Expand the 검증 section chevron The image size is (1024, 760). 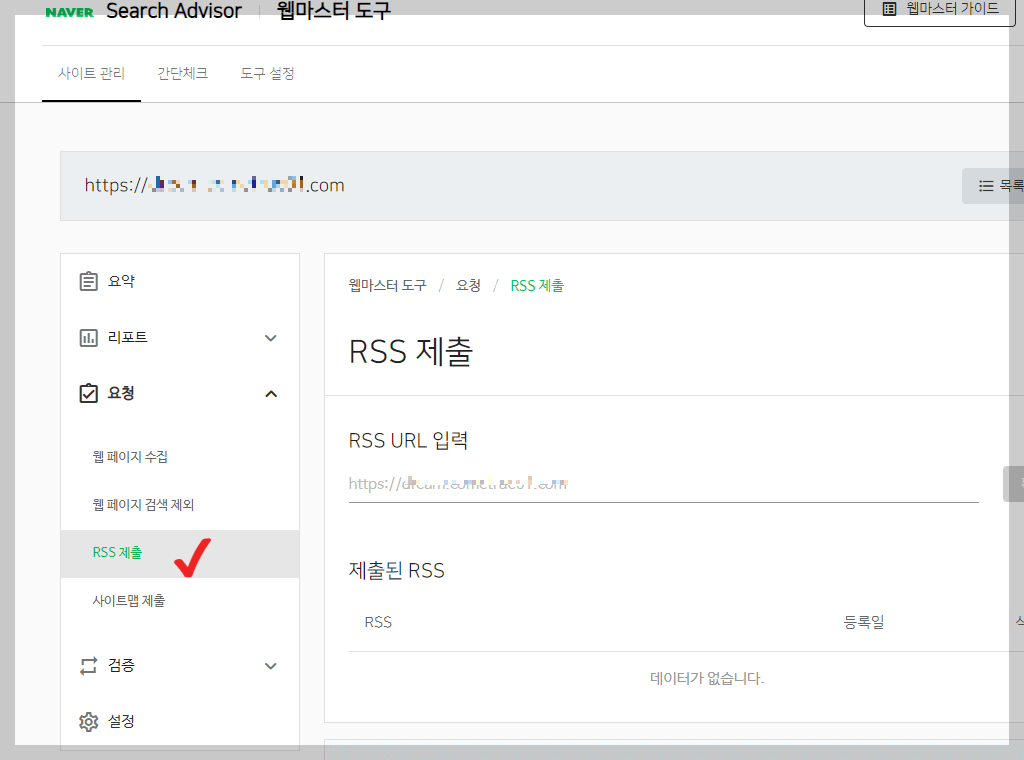(270, 665)
